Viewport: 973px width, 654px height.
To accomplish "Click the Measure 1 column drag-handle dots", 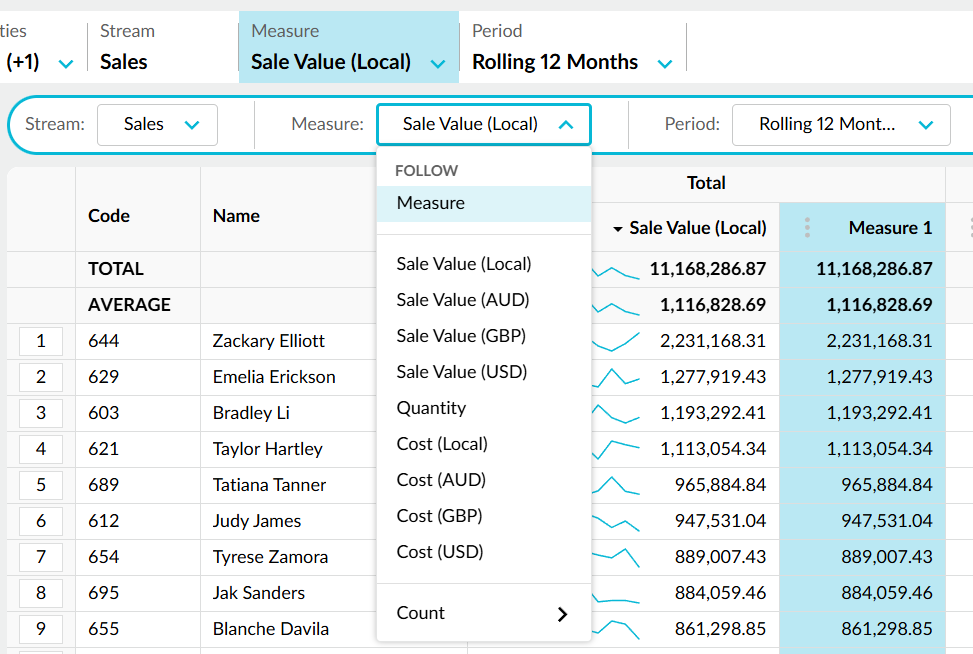I will tap(807, 228).
